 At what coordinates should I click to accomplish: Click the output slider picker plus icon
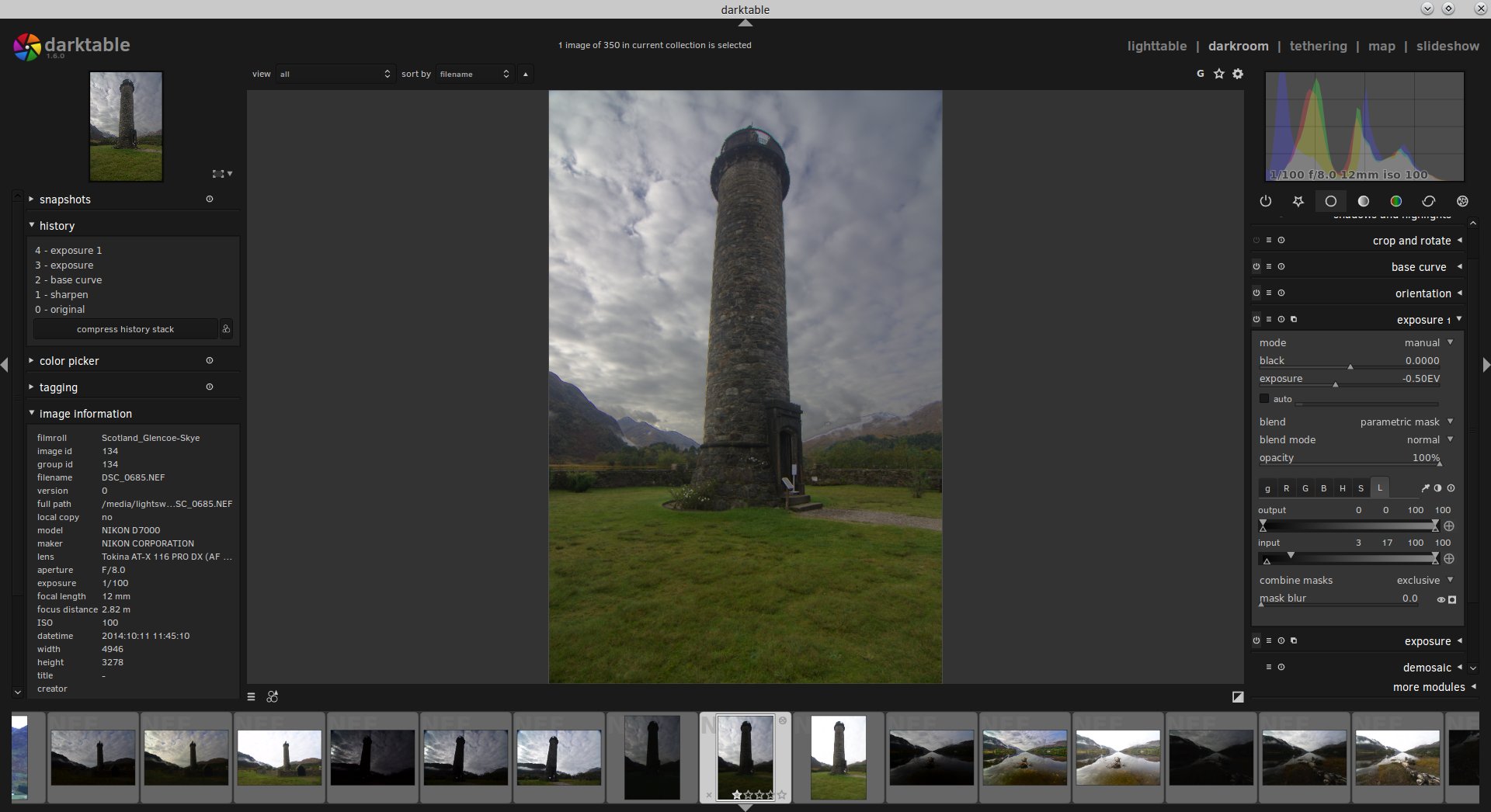point(1449,526)
